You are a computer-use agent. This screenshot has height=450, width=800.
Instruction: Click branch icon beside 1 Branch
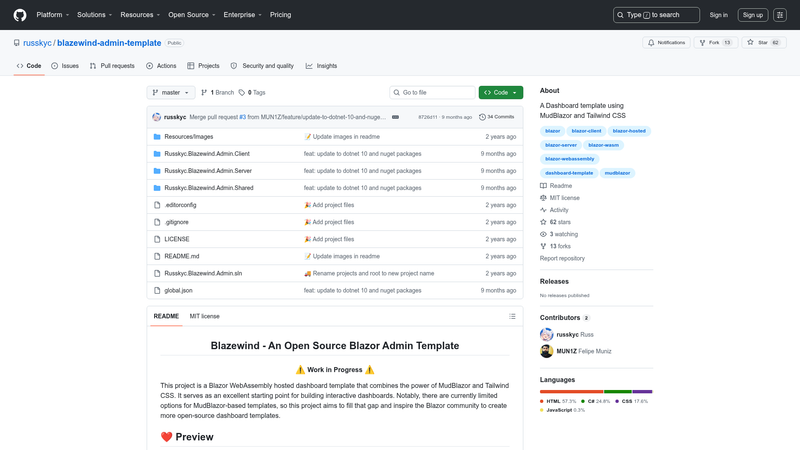204,92
